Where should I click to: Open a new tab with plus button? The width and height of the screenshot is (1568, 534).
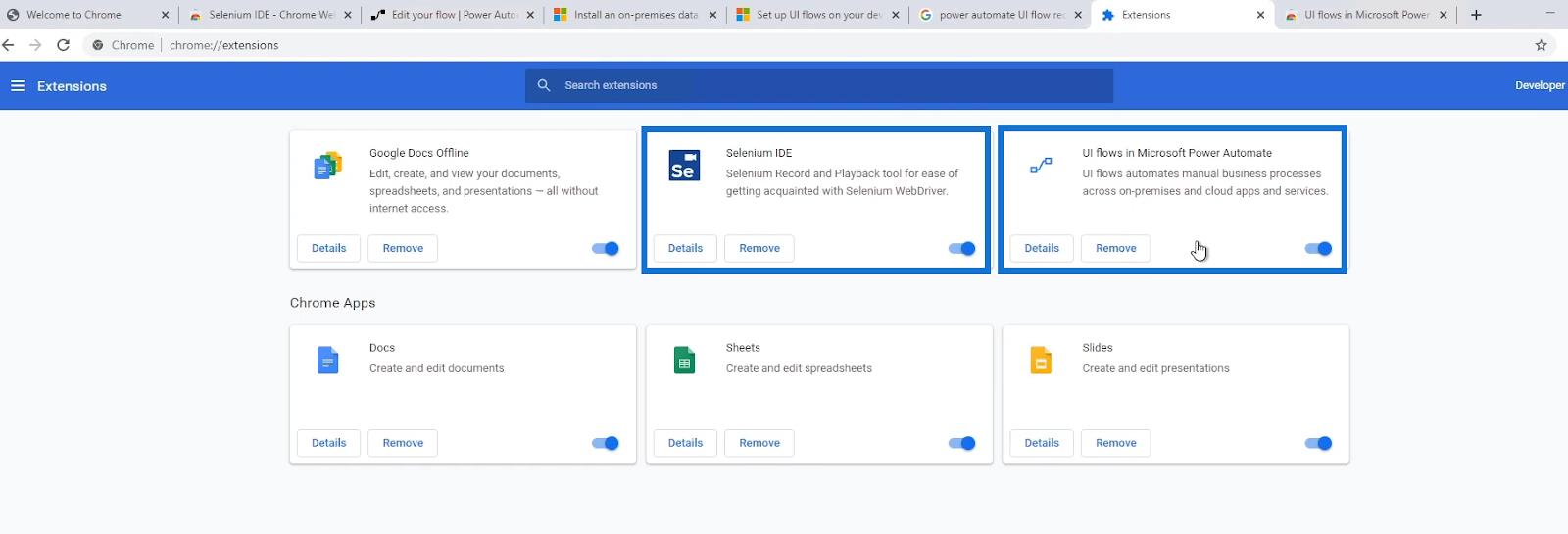(x=1476, y=15)
